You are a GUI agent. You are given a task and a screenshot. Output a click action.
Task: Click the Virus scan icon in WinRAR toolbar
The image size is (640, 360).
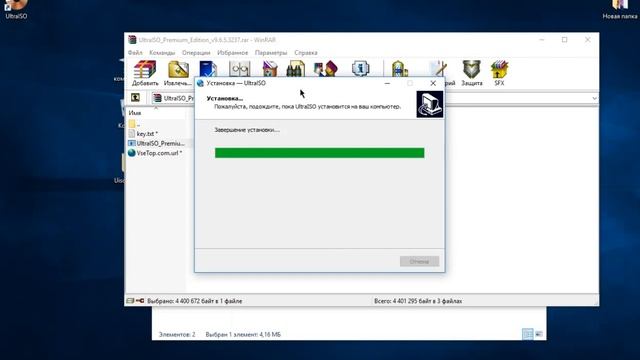pyautogui.click(x=400, y=69)
